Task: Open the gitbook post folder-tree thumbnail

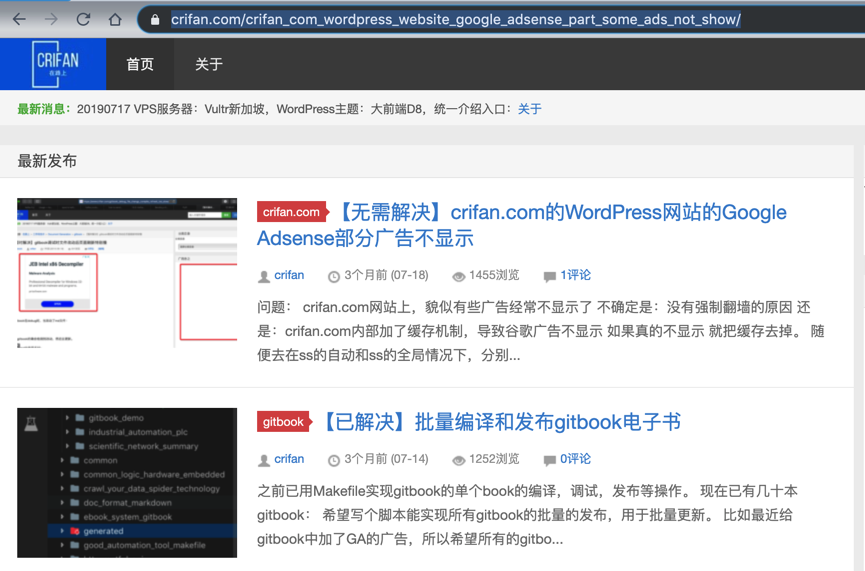Action: [127, 483]
